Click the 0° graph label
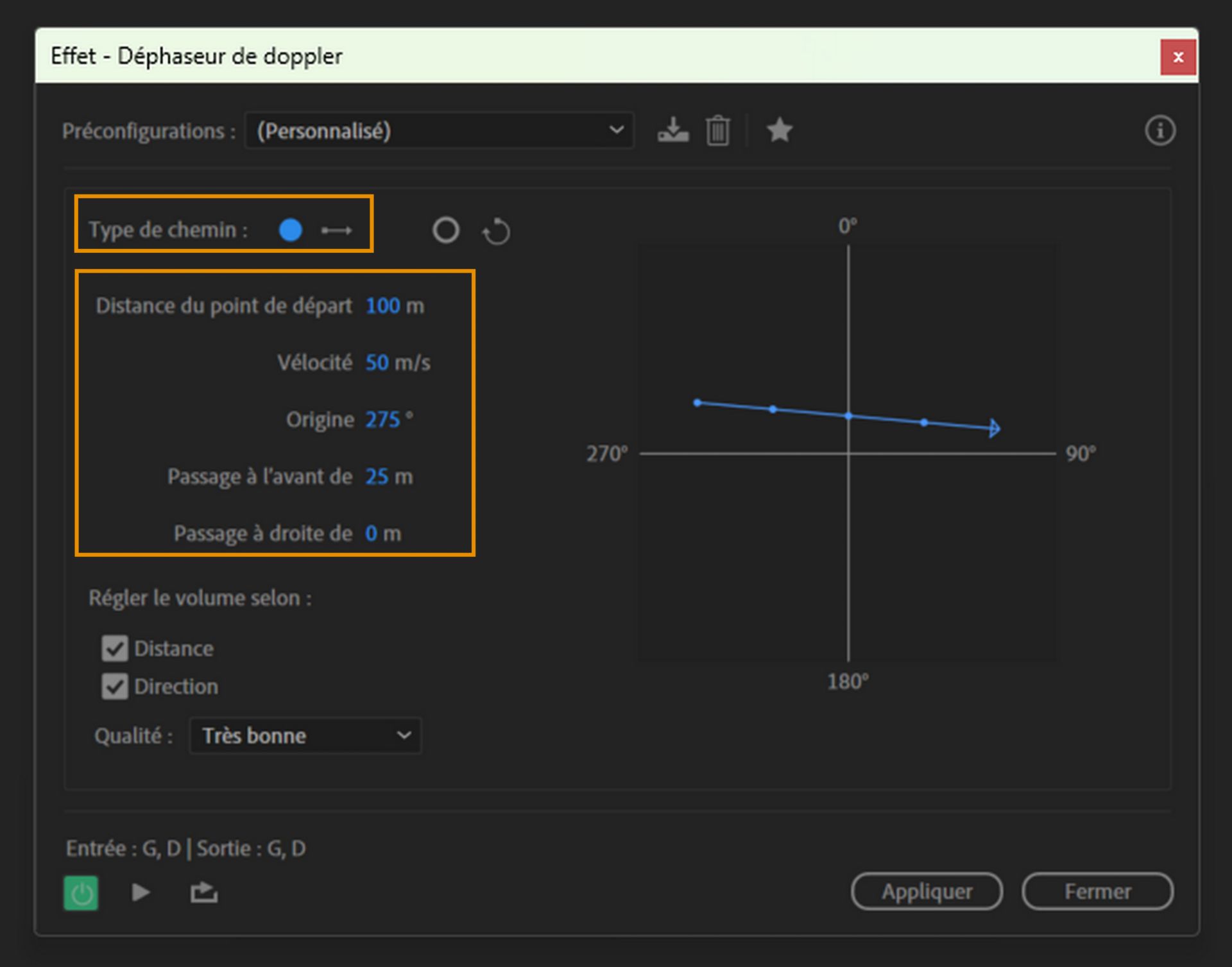The image size is (1232, 967). pos(848,226)
